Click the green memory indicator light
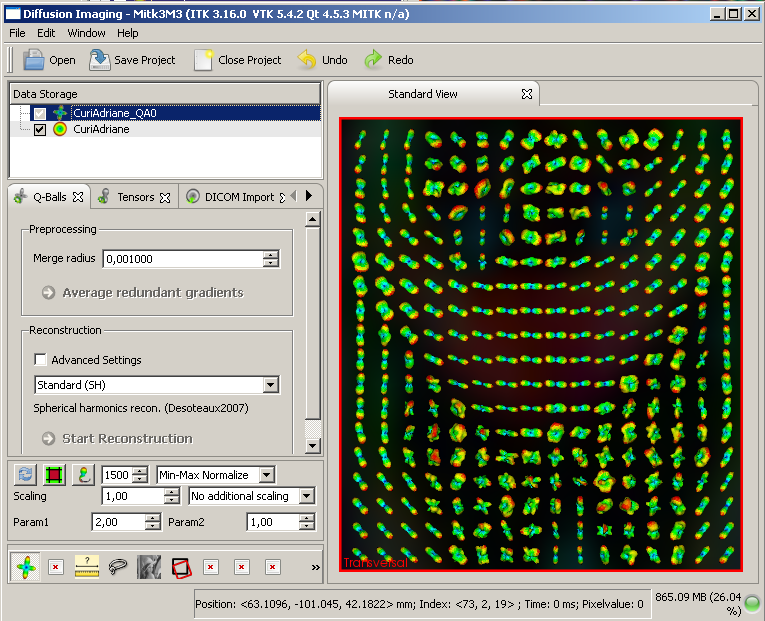Screen dimensions: 765x621 pos(753,603)
